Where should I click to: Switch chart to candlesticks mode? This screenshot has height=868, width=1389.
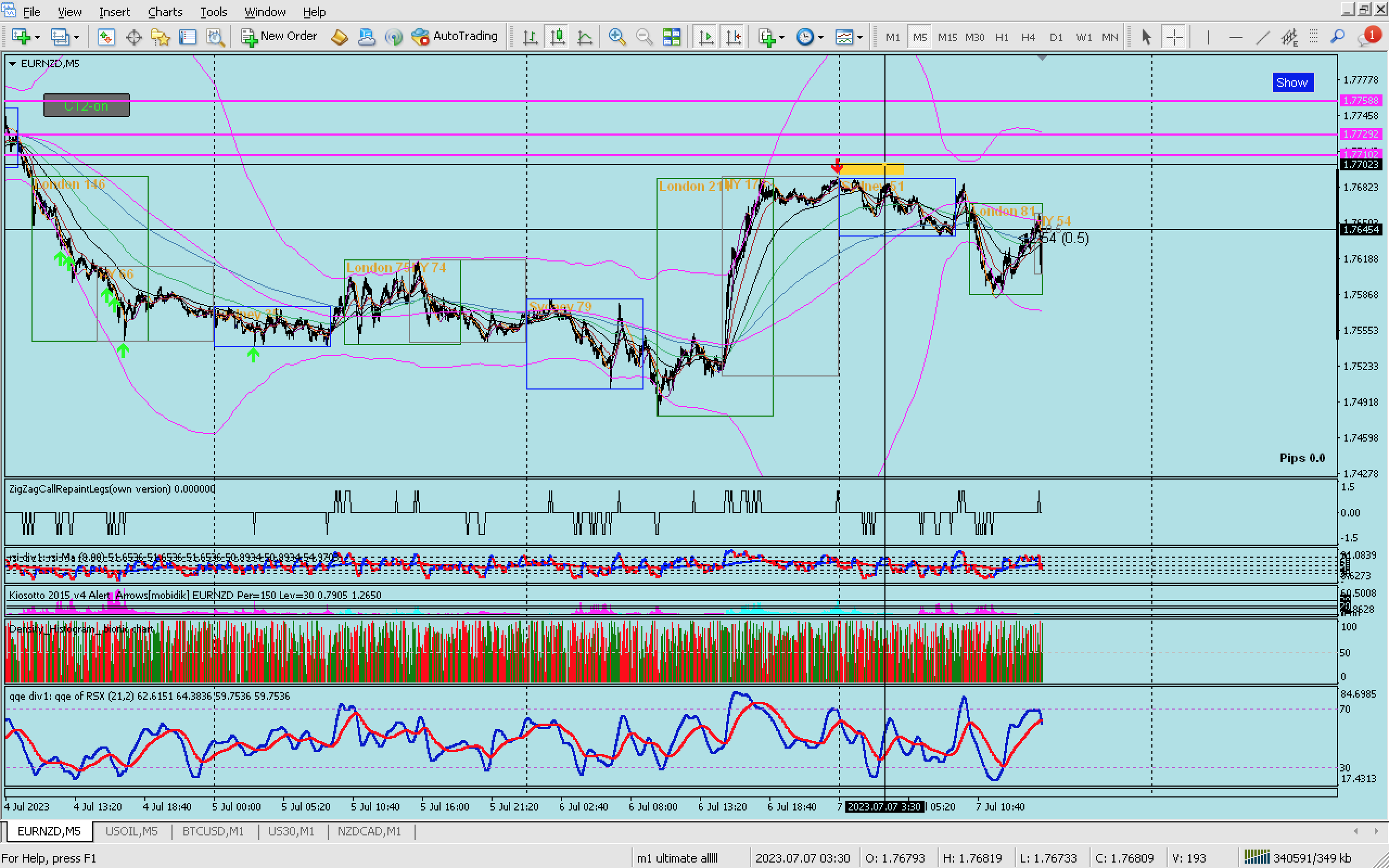click(x=557, y=37)
